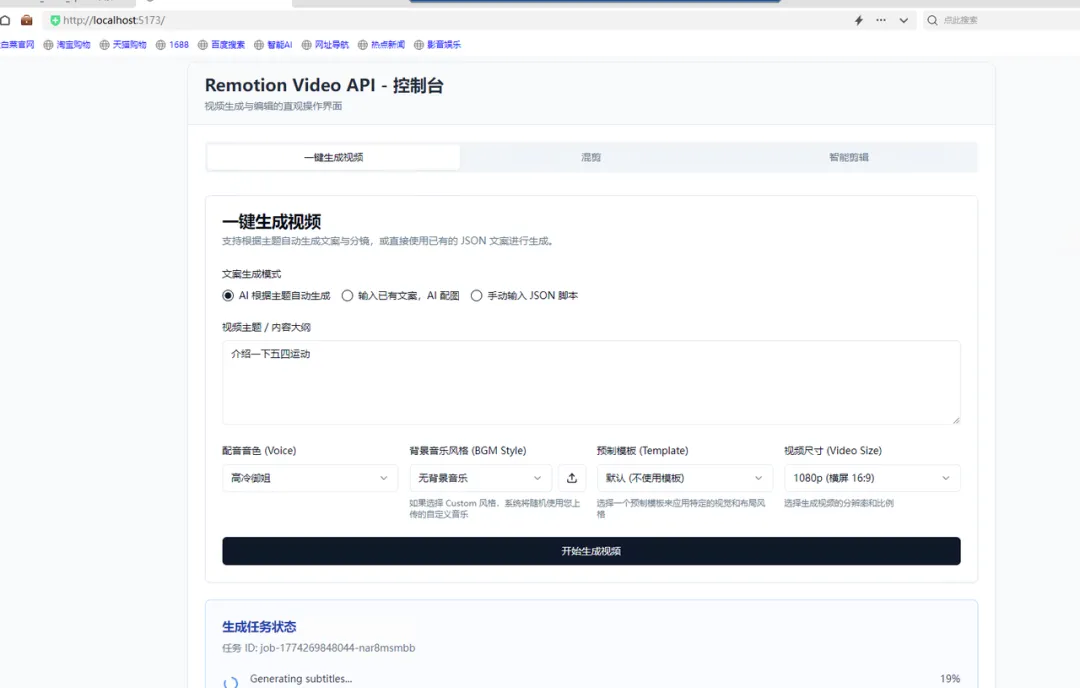Activate the browser search box magnifier

click(932, 20)
